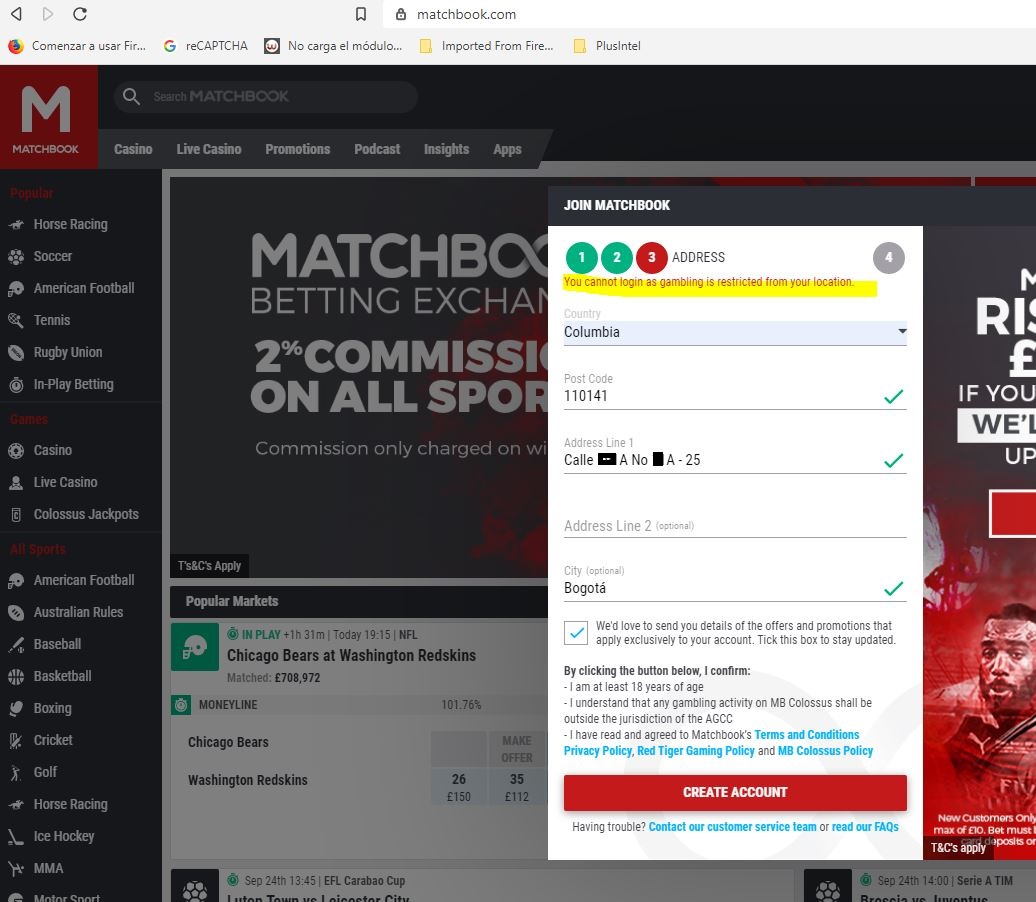The height and width of the screenshot is (902, 1036).
Task: Open Apps tab
Action: click(x=507, y=149)
